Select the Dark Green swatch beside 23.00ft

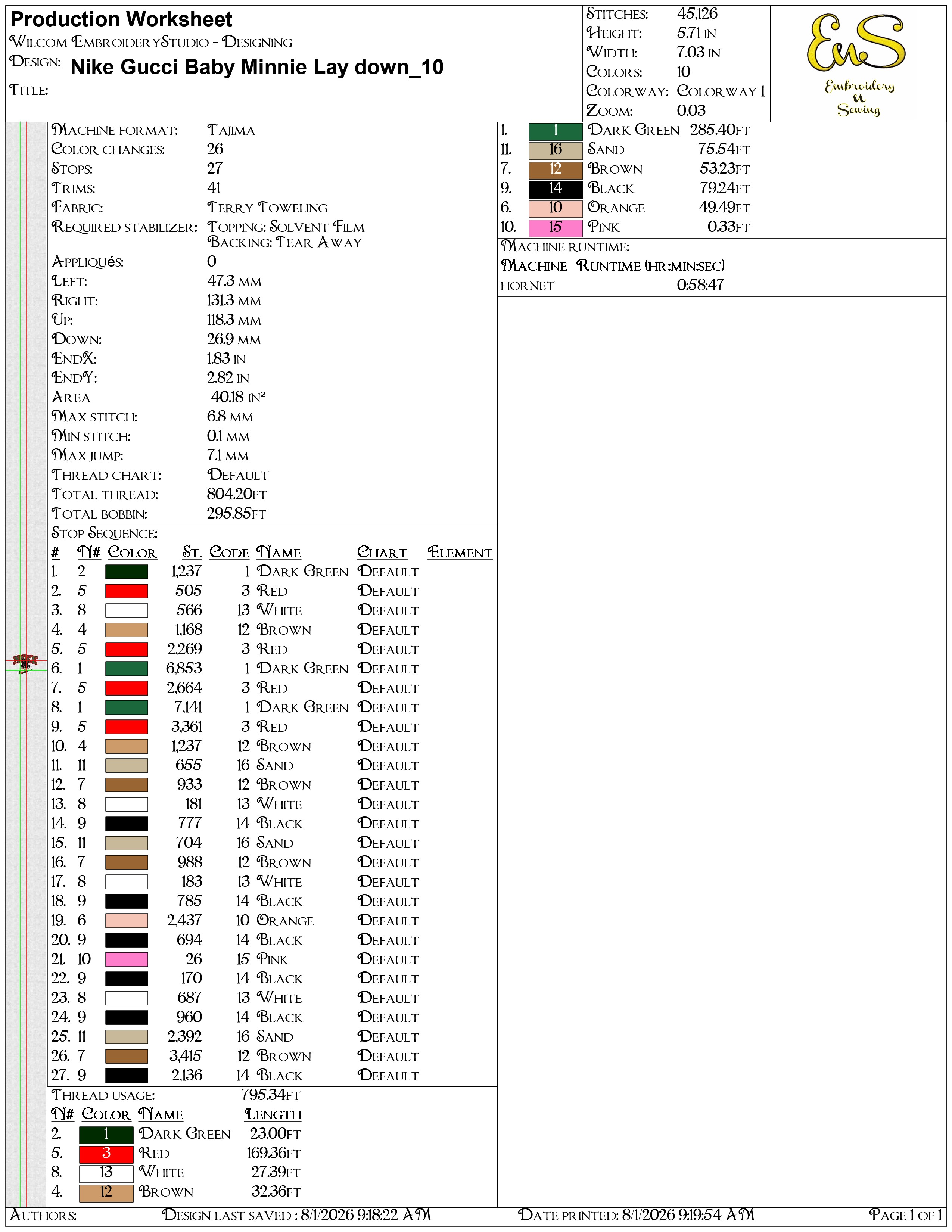tap(106, 1135)
